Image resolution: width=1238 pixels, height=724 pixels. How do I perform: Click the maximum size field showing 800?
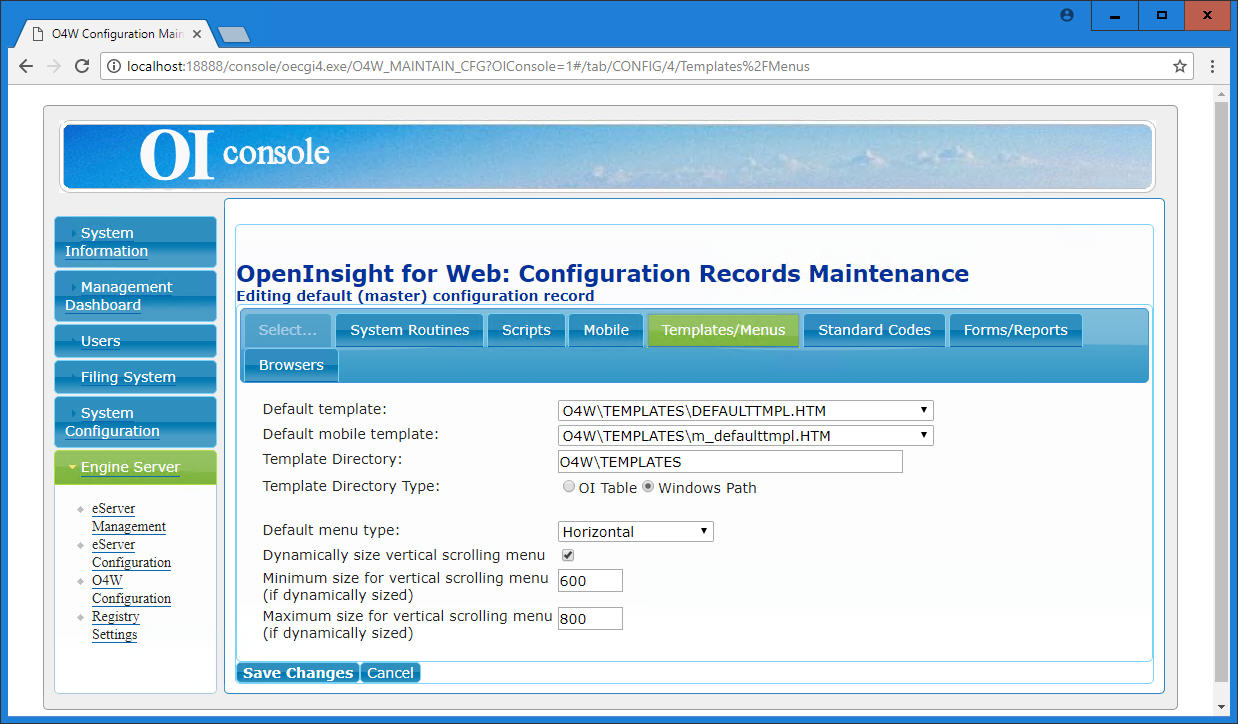(x=590, y=618)
